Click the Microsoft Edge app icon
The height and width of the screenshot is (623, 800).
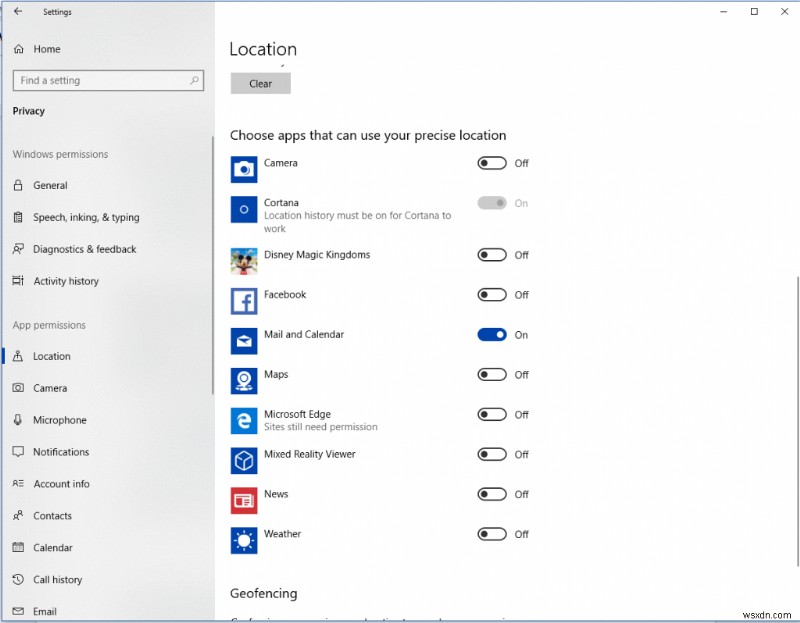(243, 420)
